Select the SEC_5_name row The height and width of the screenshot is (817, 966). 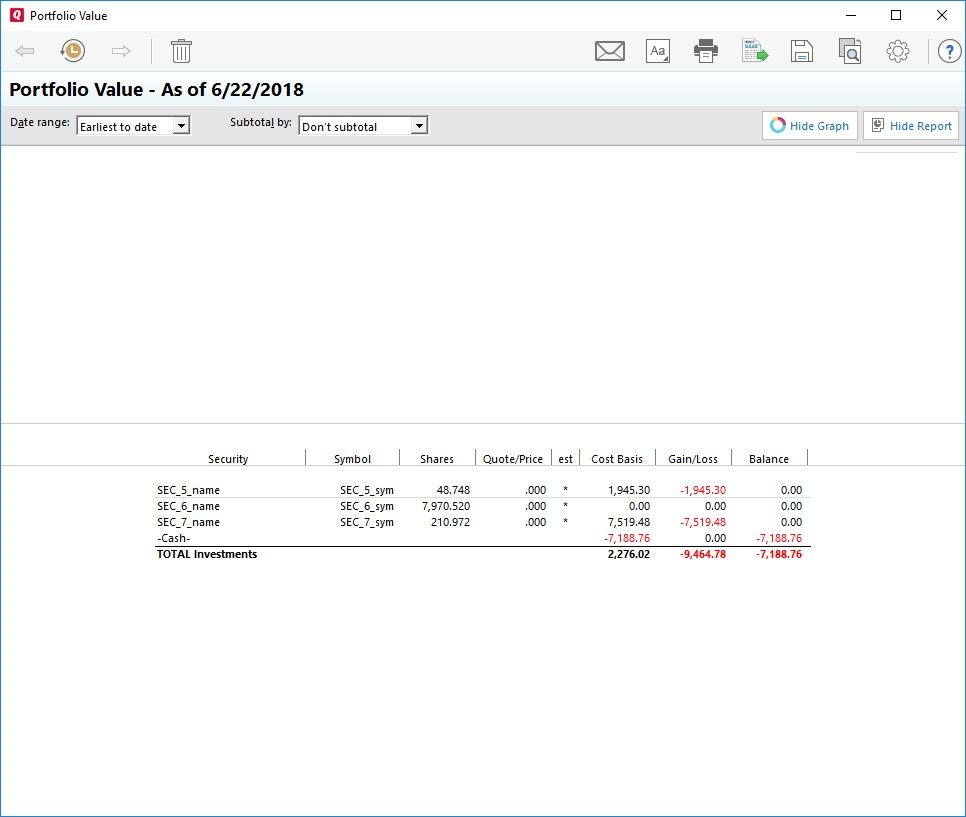coord(188,490)
